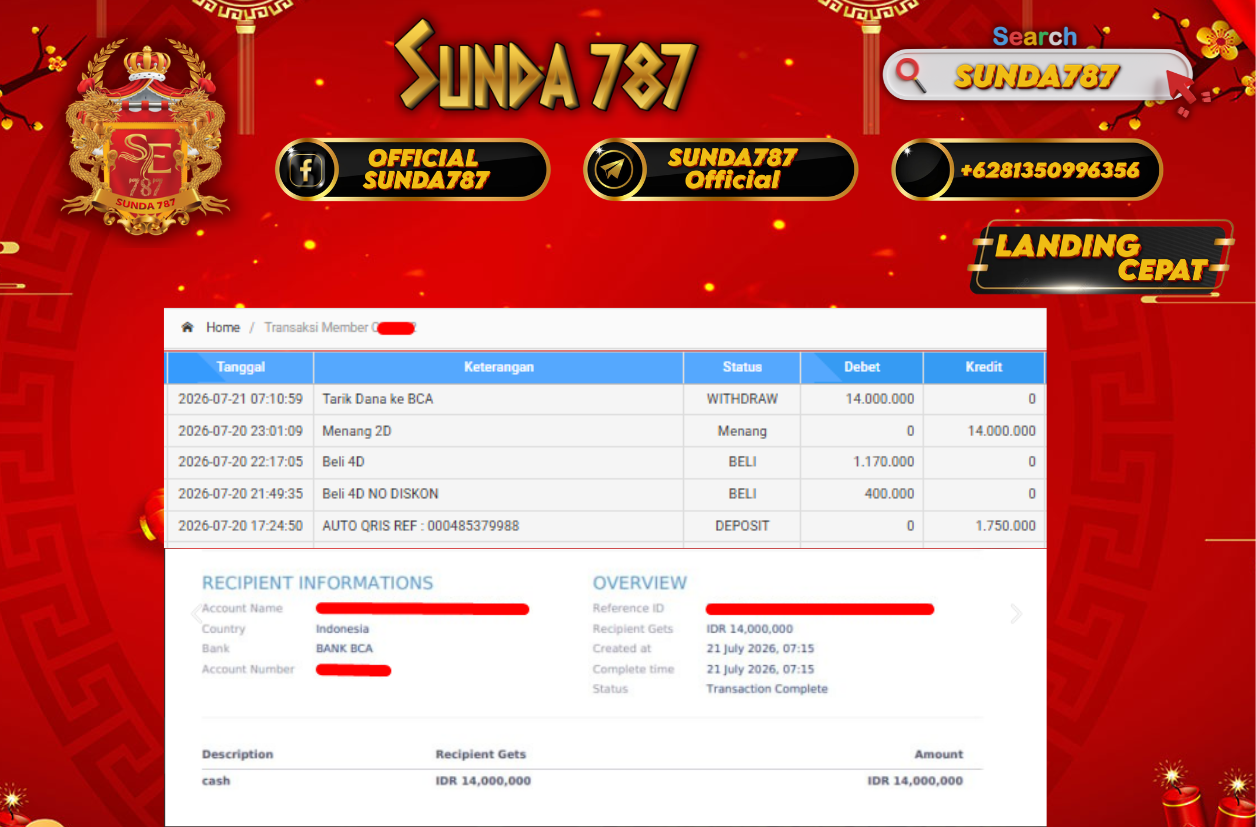
Task: Click the Debet column header
Action: 862,367
